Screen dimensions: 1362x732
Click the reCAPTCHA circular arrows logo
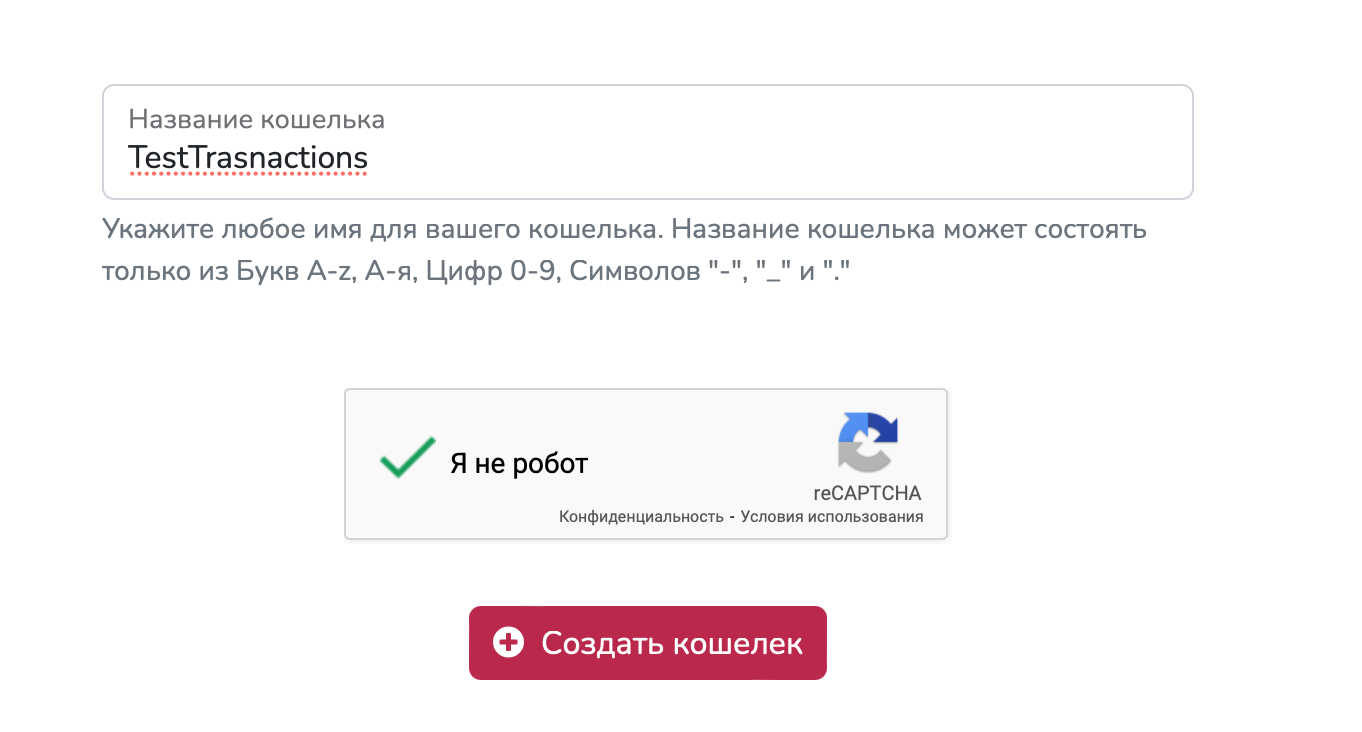coord(868,442)
